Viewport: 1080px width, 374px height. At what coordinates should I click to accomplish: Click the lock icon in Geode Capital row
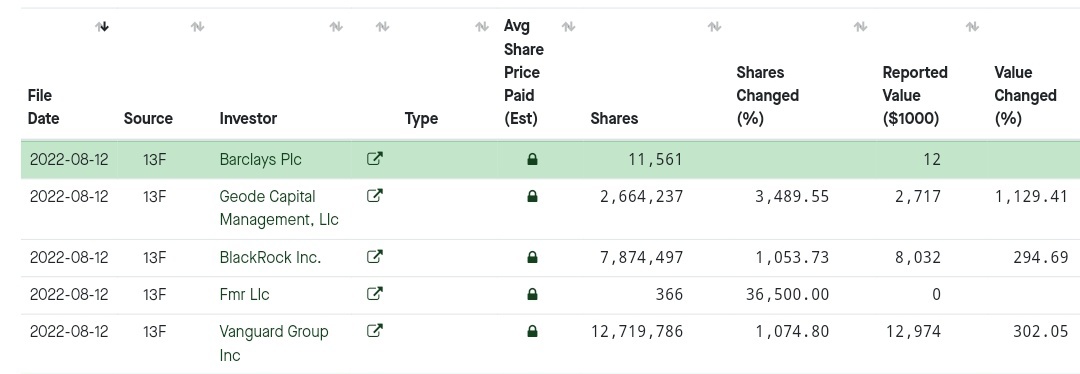coord(532,197)
